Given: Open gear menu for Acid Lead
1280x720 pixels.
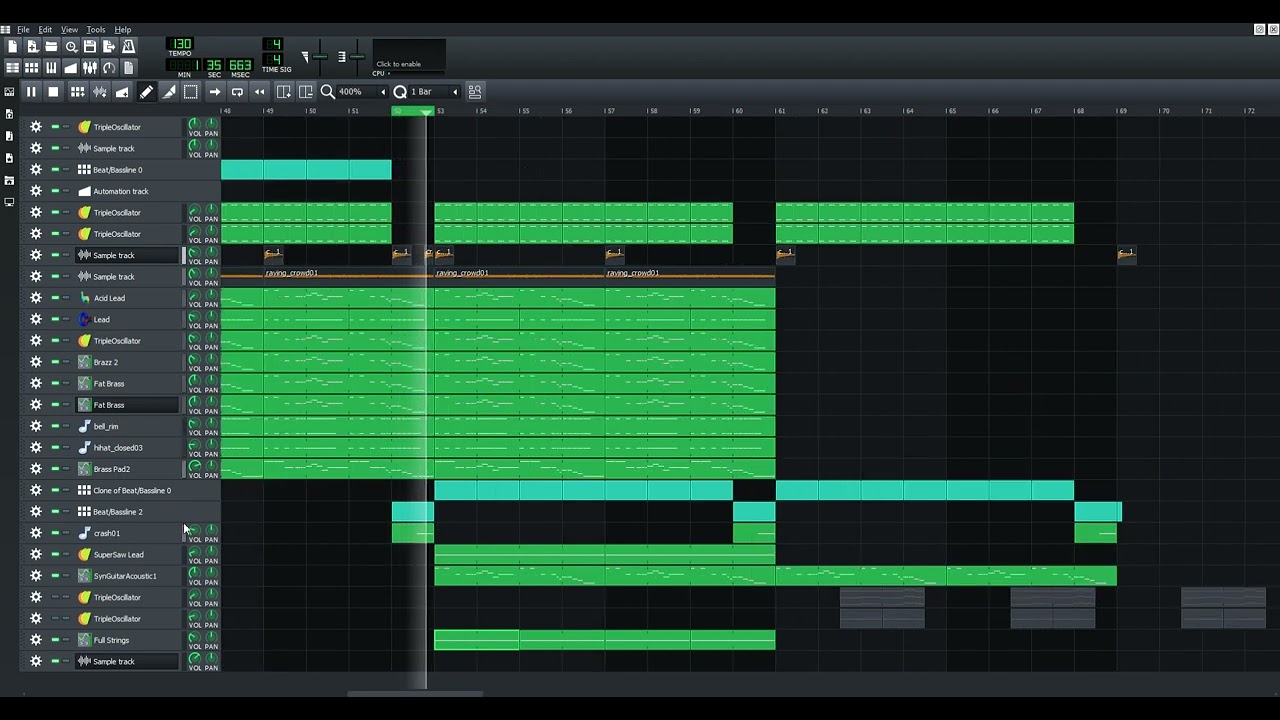Looking at the screenshot, I should (x=36, y=298).
